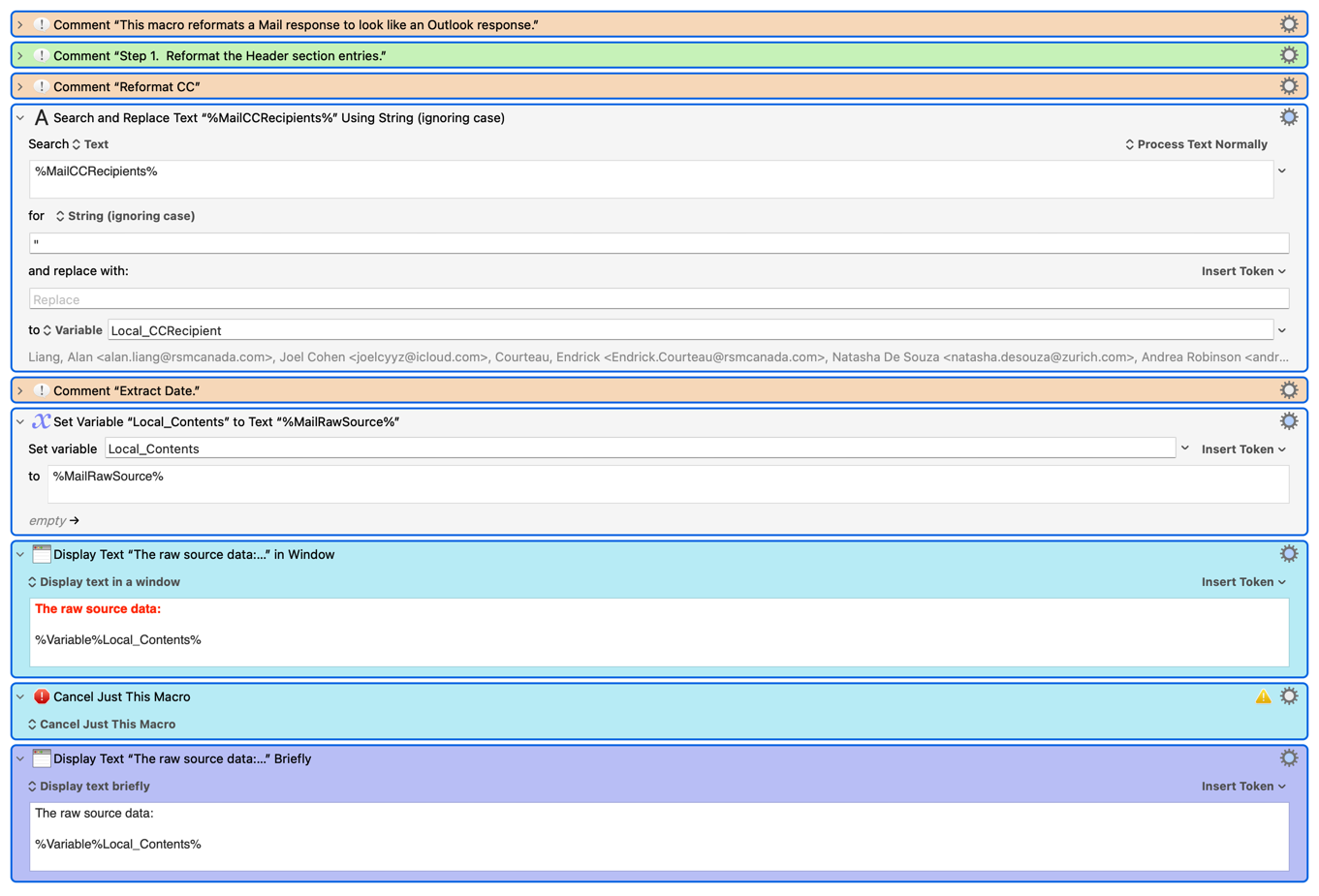The width and height of the screenshot is (1319, 896).
Task: Switch the 'Cancel Just This Macro' option selector
Action: point(102,725)
